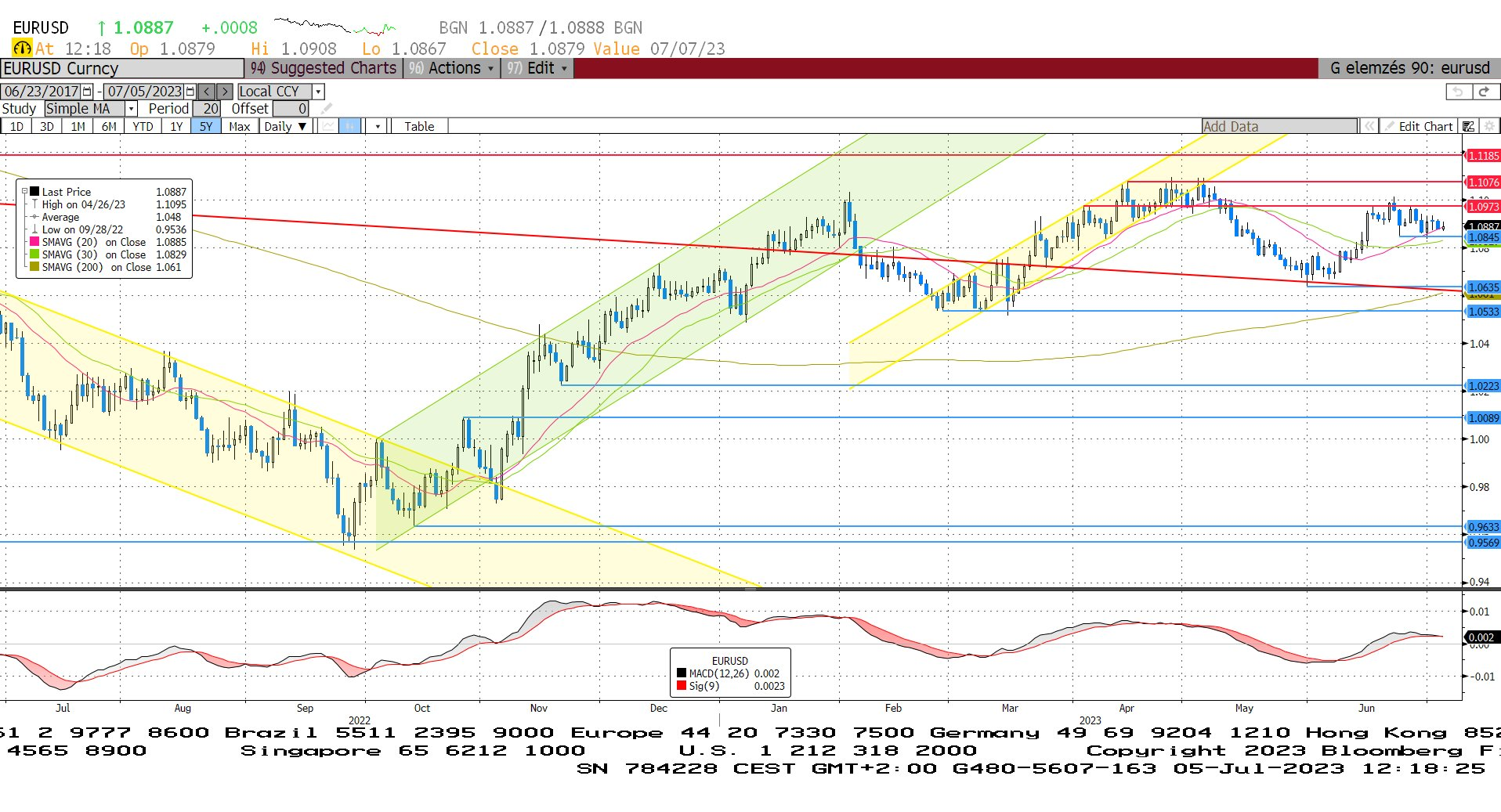This screenshot has height=812, width=1501.
Task: Select the 1M time range
Action: coord(78,126)
